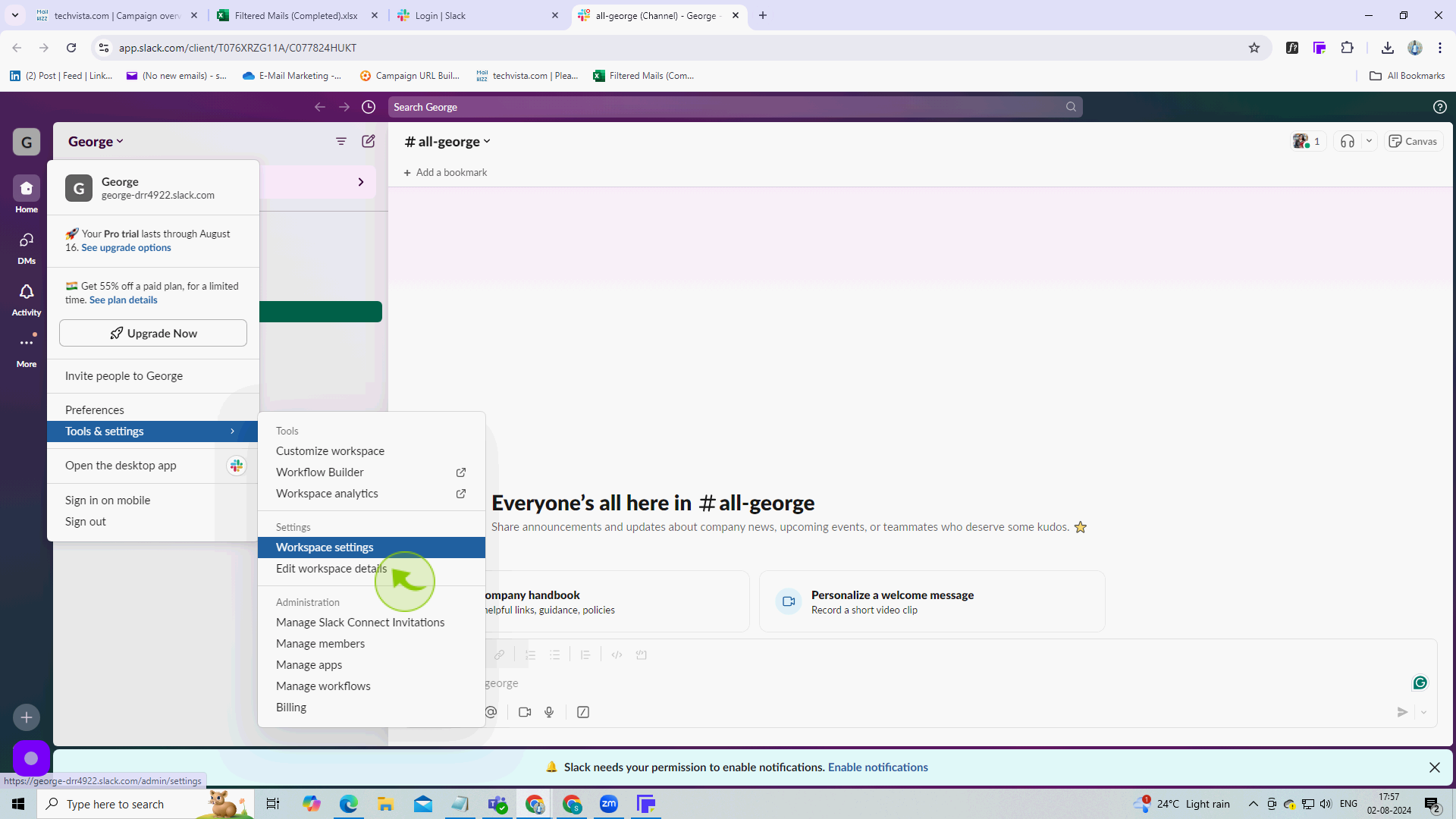Click Enable notifications link
Image resolution: width=1456 pixels, height=819 pixels.
point(877,767)
